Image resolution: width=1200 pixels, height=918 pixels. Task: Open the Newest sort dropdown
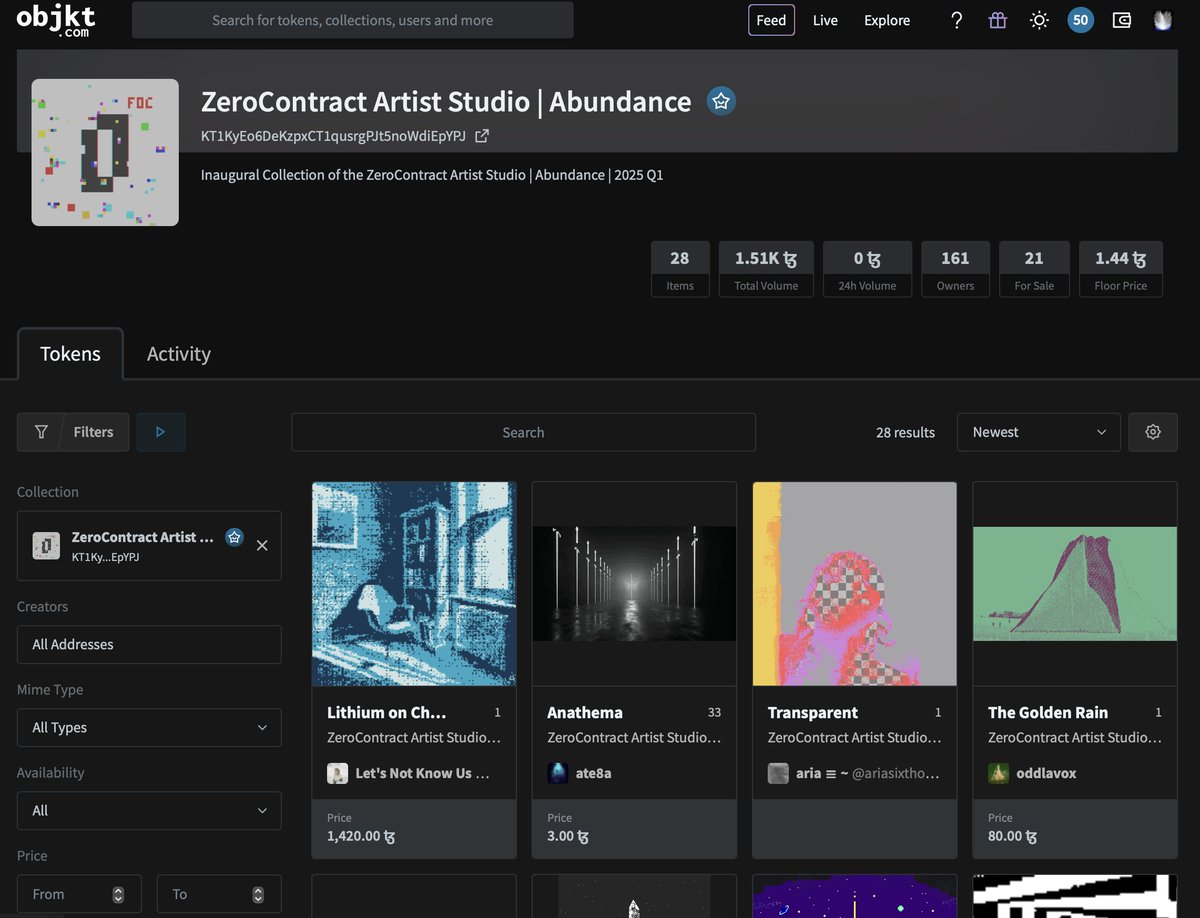(1039, 432)
